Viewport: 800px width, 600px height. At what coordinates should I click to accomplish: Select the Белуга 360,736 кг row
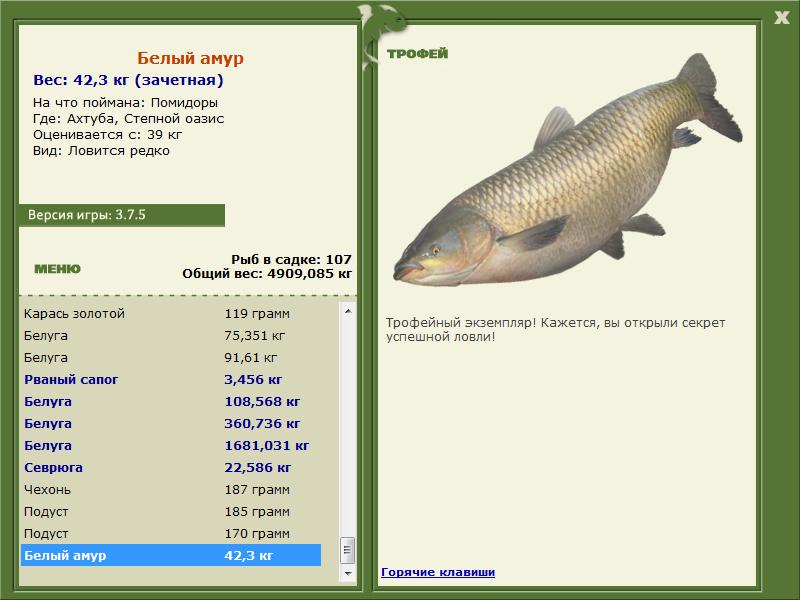coord(171,423)
